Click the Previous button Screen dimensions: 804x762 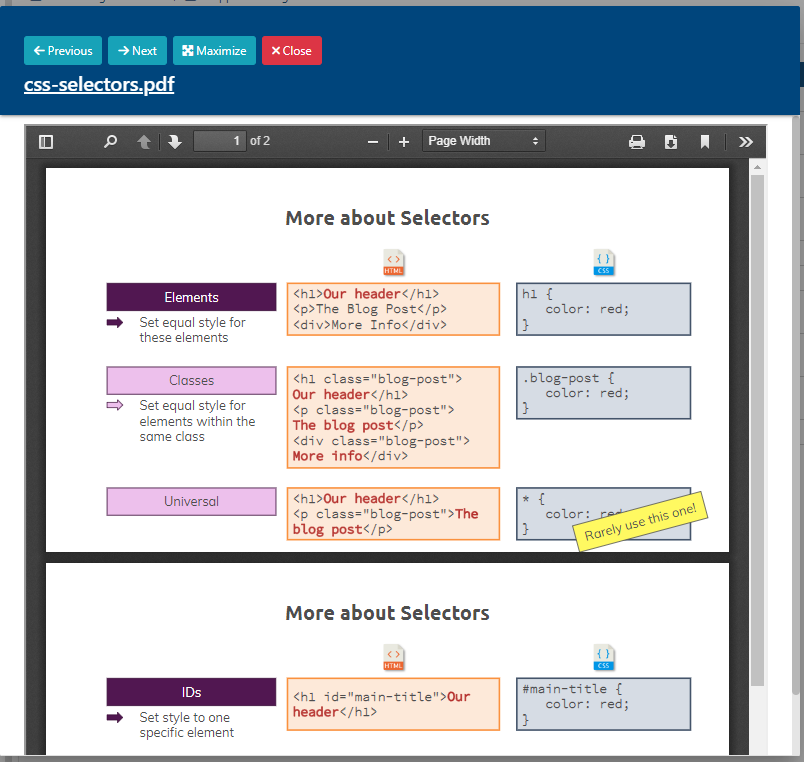tap(63, 51)
